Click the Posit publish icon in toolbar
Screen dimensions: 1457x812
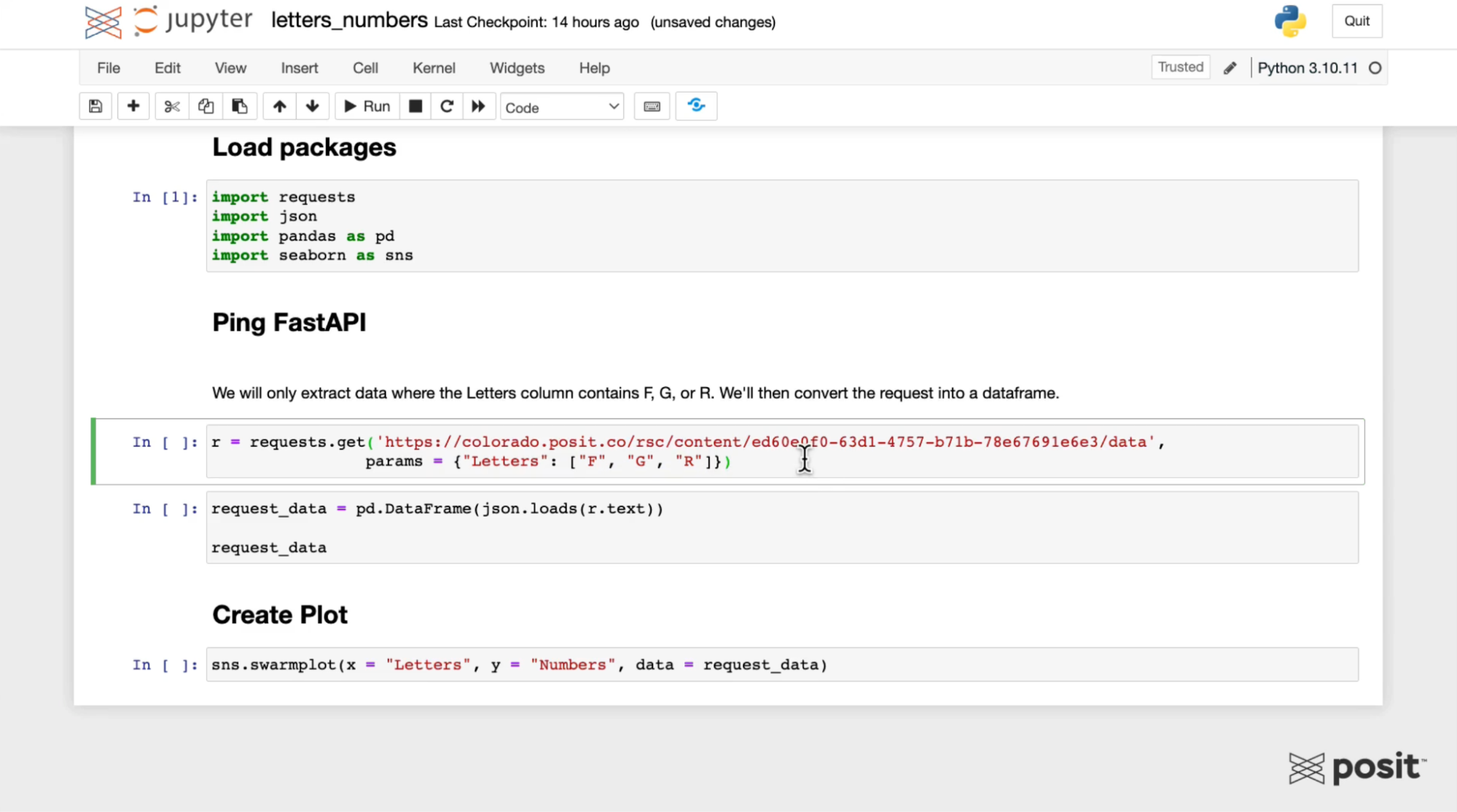tap(696, 106)
